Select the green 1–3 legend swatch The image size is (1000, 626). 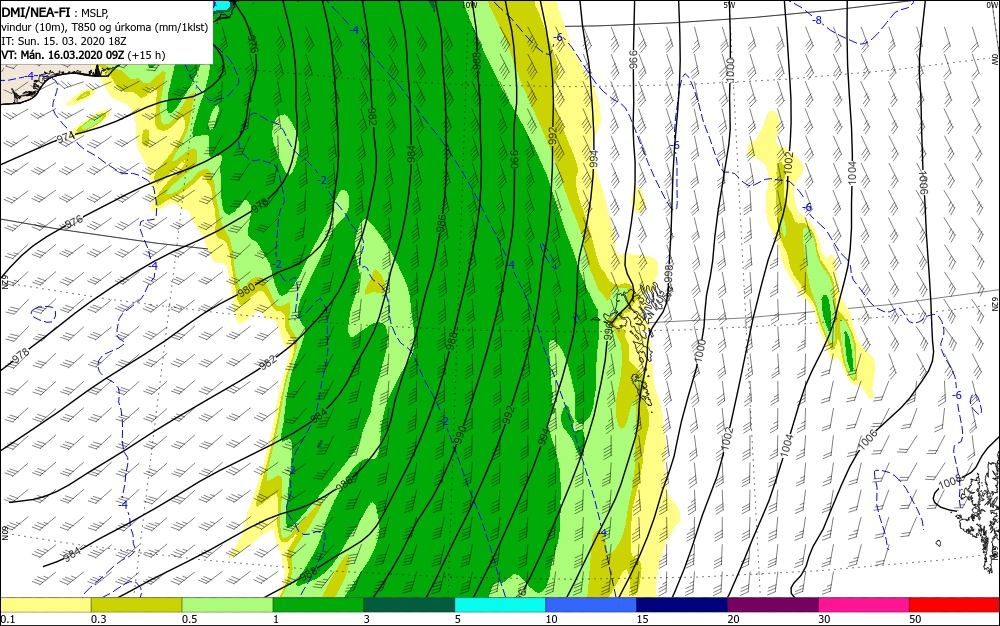click(x=318, y=605)
